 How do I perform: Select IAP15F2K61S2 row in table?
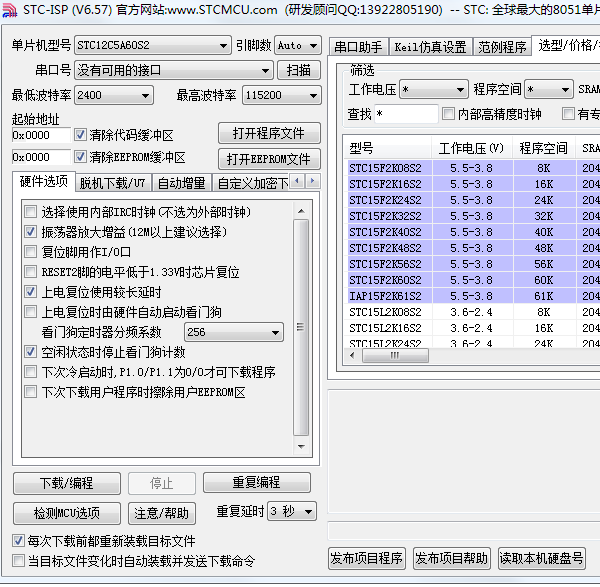pyautogui.click(x=474, y=296)
